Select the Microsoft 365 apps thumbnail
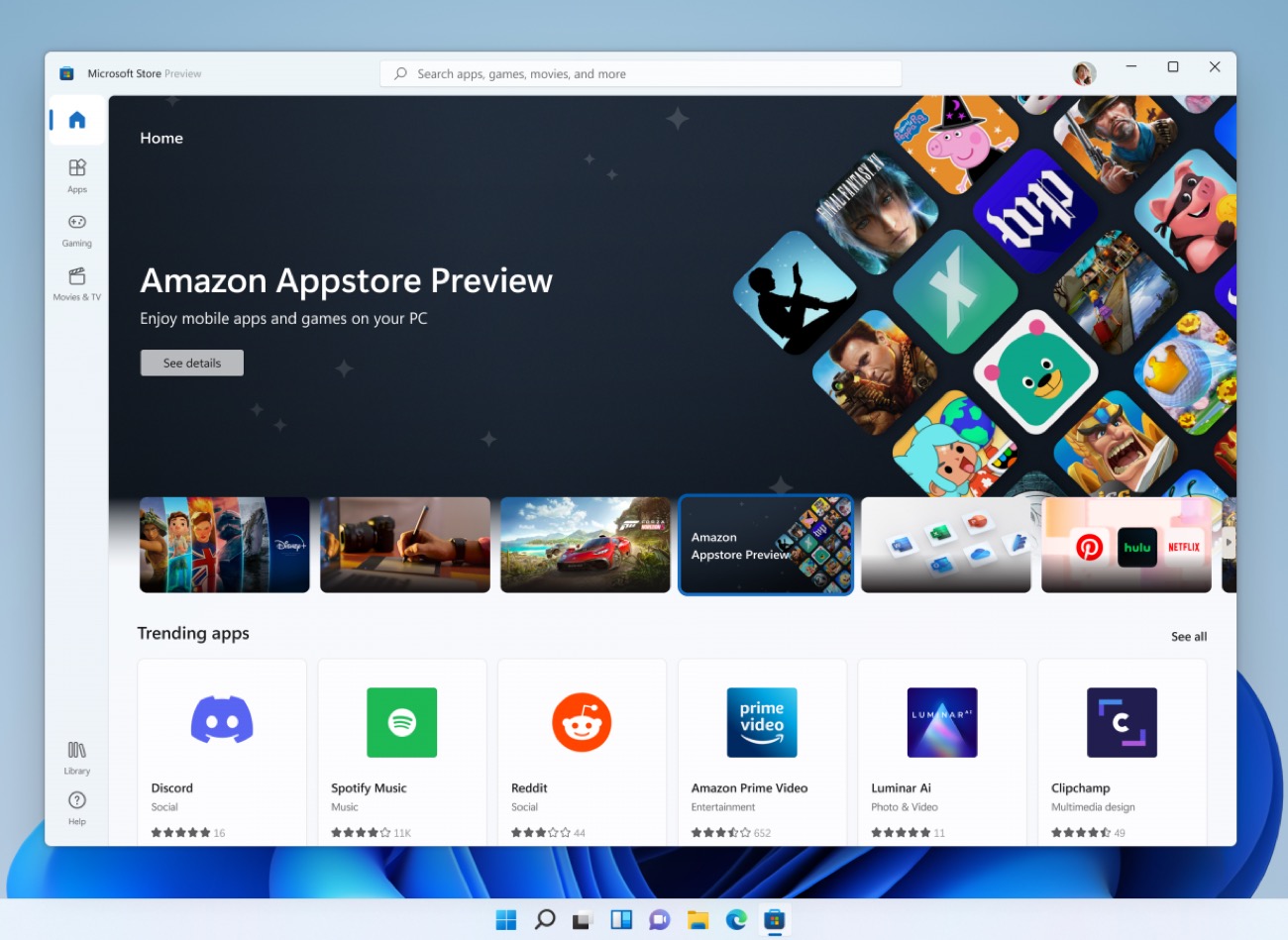This screenshot has height=940, width=1288. click(946, 545)
